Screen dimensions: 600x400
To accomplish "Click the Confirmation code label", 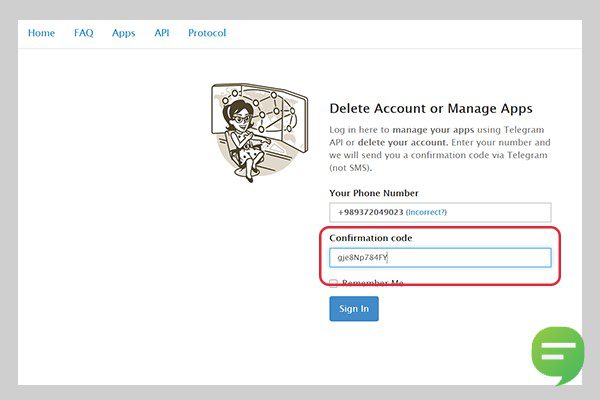I will pyautogui.click(x=371, y=238).
